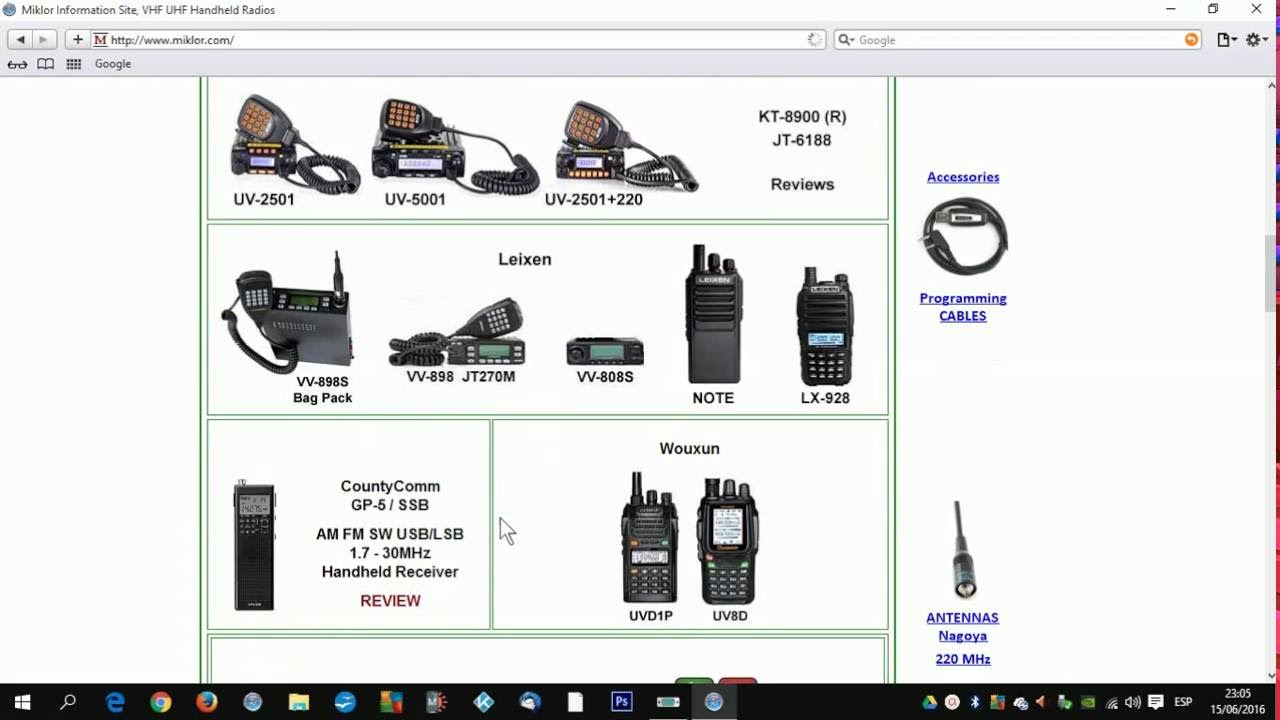The height and width of the screenshot is (720, 1280).
Task: Go forward with the forward arrow button
Action: pos(43,40)
